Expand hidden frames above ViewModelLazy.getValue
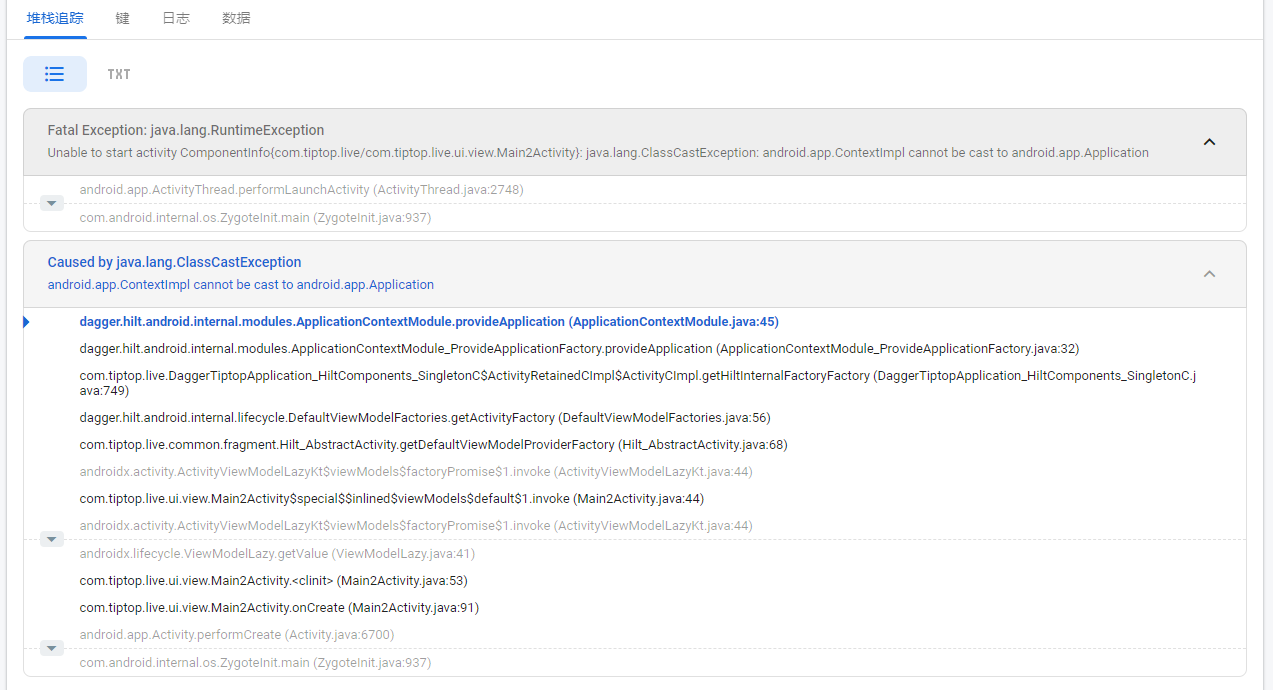This screenshot has height=690, width=1273. (52, 539)
